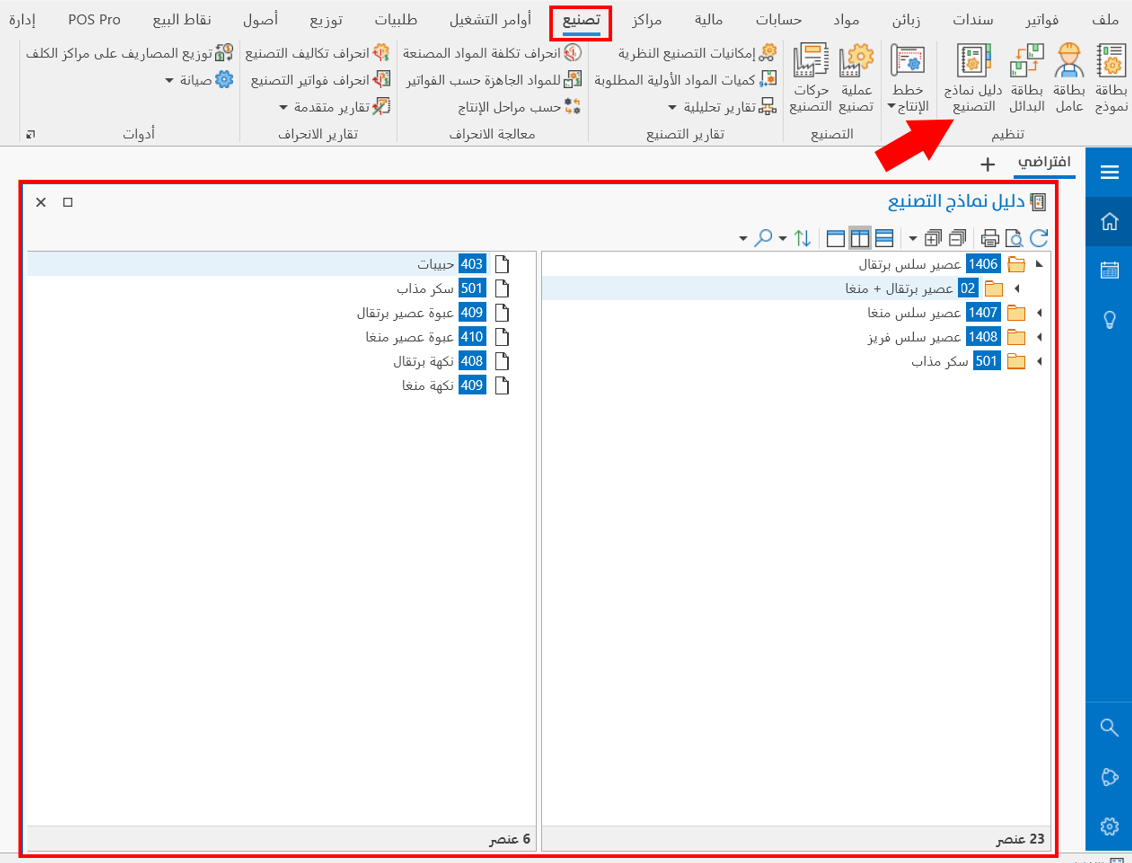Click the بطاقة البدائل ribbon icon
1132x863 pixels.
pos(1026,78)
